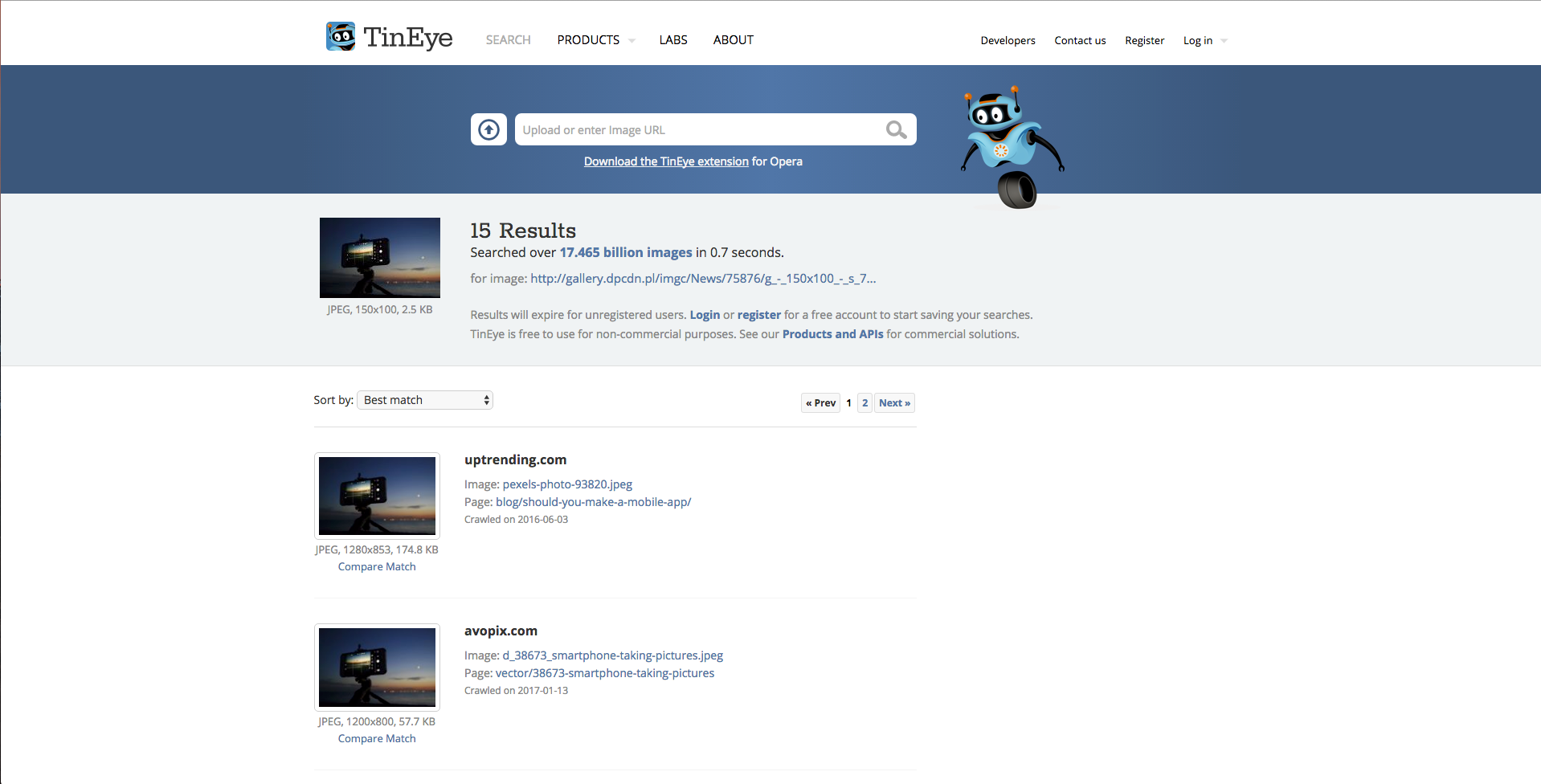Click the register link in results notice
The height and width of the screenshot is (784, 1541).
coord(759,315)
